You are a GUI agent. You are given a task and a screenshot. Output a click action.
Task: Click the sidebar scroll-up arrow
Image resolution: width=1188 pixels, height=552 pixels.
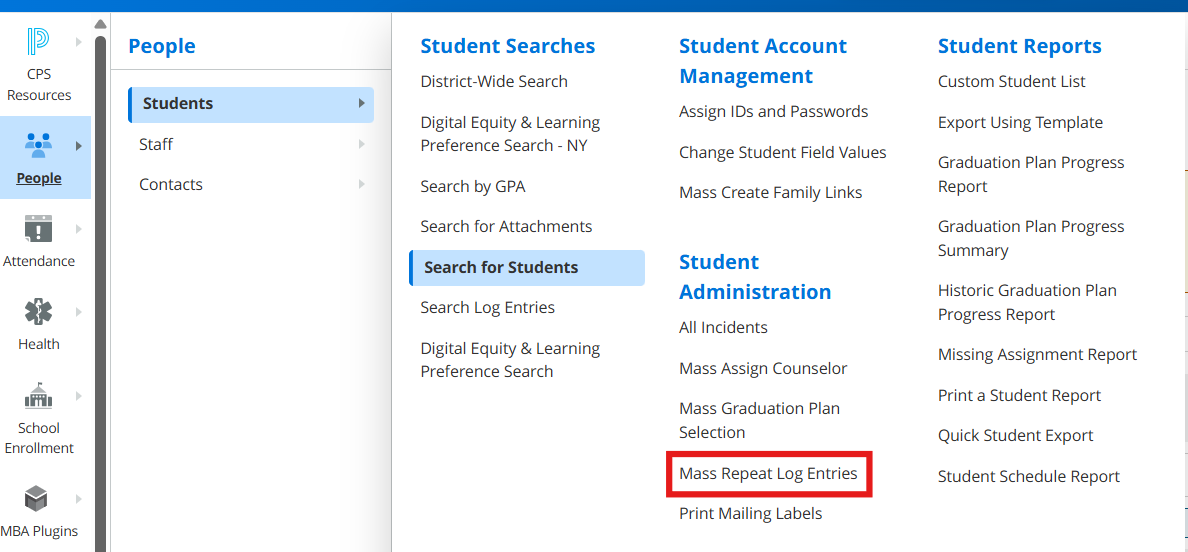click(100, 24)
